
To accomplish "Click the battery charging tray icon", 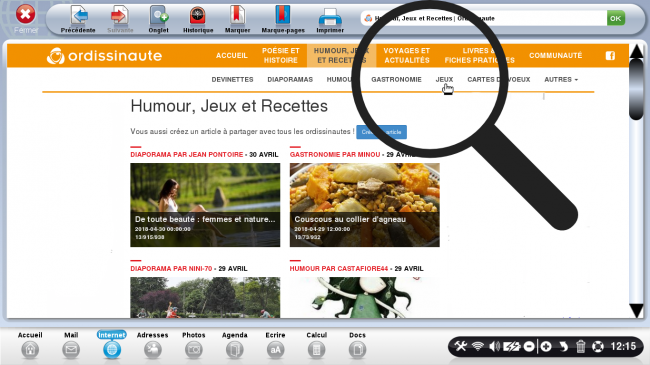I will point(512,346).
